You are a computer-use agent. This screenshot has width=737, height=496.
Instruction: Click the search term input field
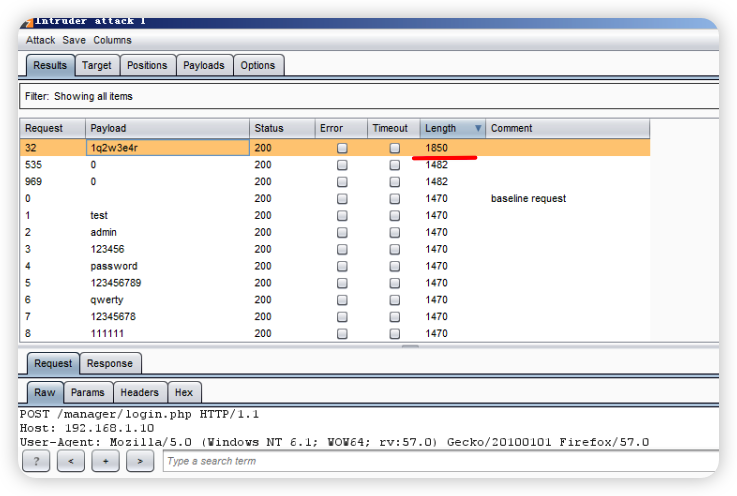coord(440,461)
